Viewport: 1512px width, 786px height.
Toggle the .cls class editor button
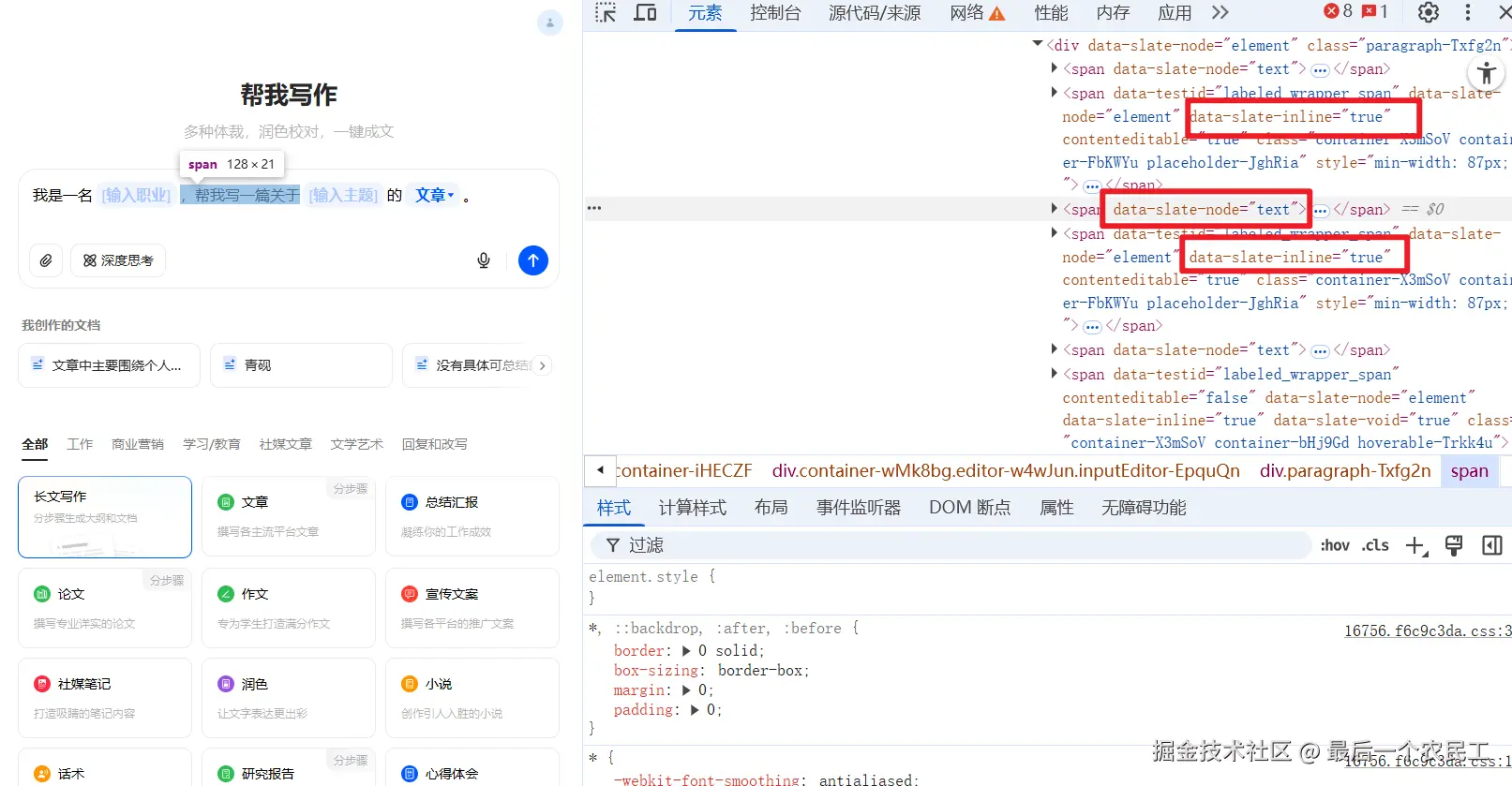(x=1375, y=545)
